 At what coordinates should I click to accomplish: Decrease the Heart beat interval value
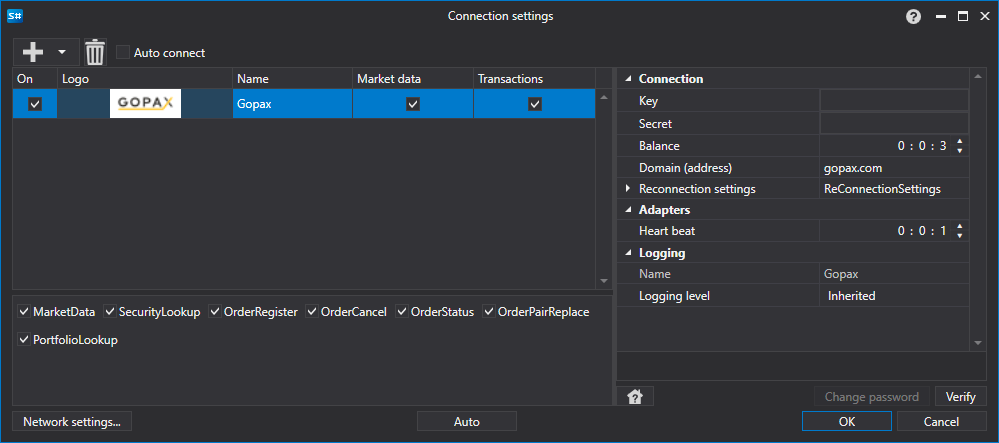coord(959,236)
